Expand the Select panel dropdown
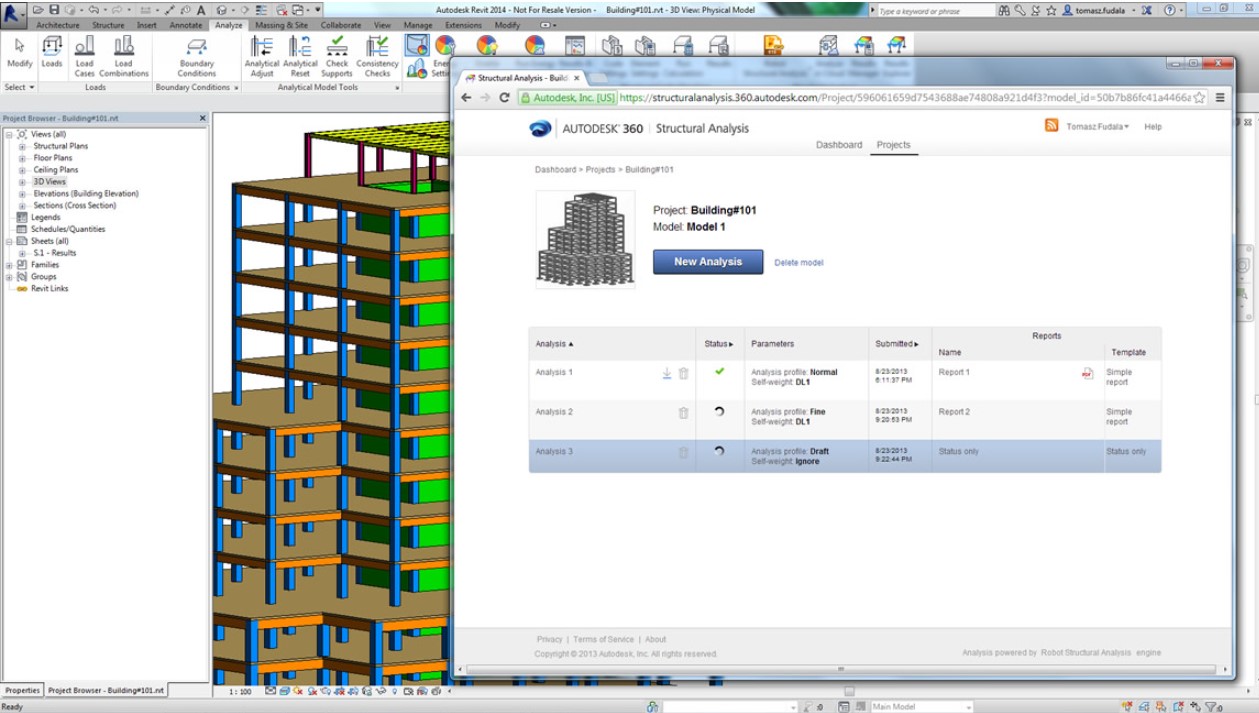Screen dimensions: 1259x713 point(32,87)
